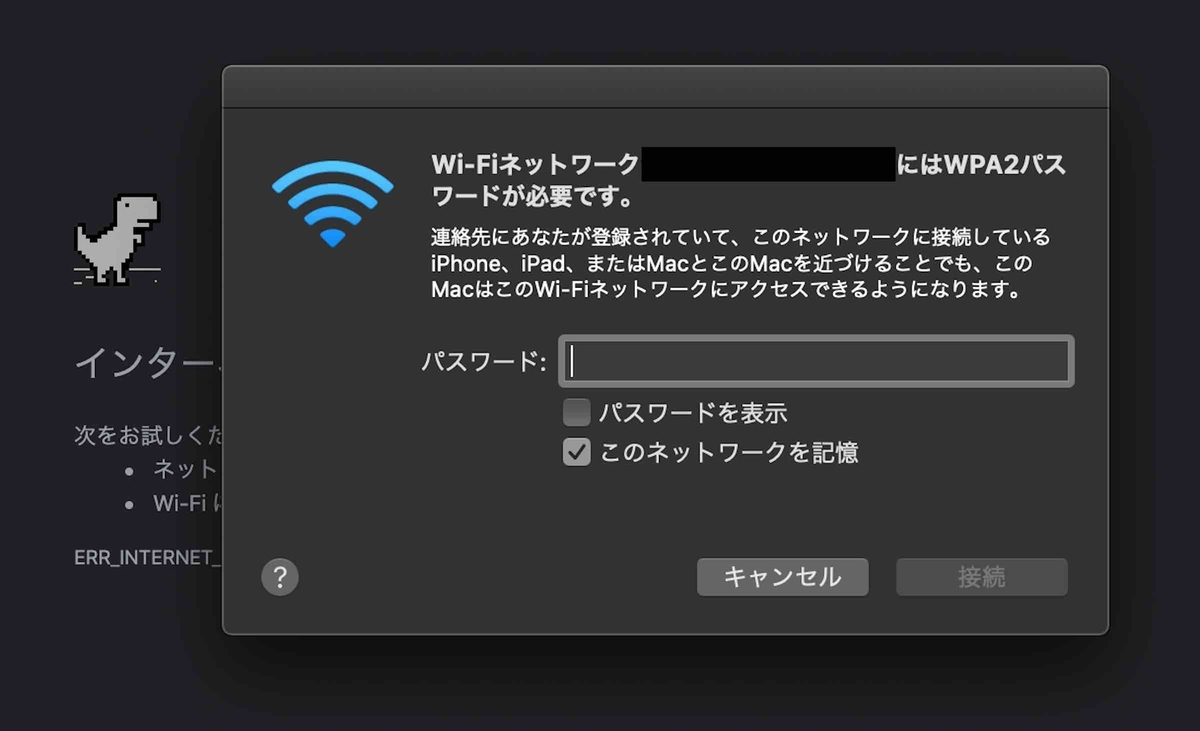
Task: Click the pixel dinosaur icon
Action: pyautogui.click(x=117, y=239)
